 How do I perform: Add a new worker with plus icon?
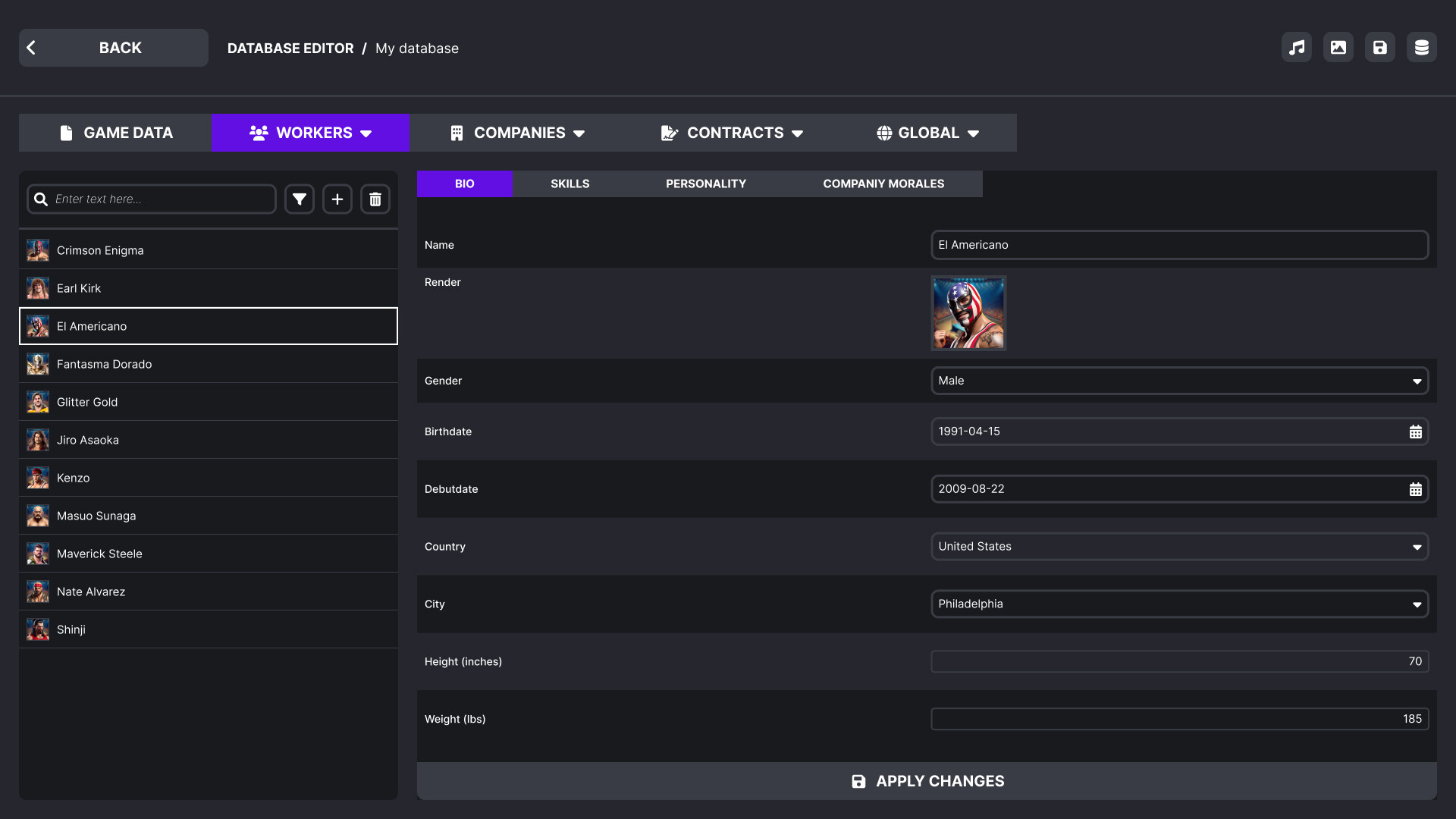pos(337,199)
